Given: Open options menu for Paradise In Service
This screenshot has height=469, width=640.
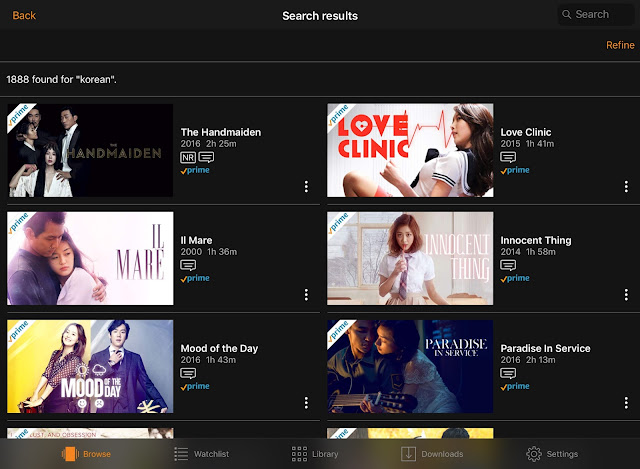Looking at the screenshot, I should pyautogui.click(x=626, y=403).
